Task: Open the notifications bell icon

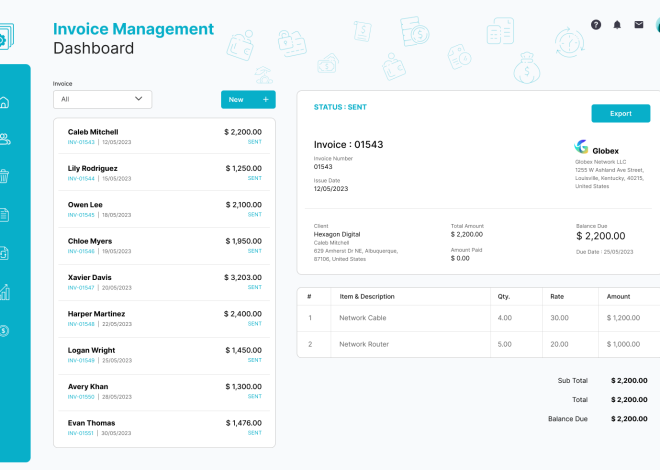Action: pyautogui.click(x=617, y=25)
